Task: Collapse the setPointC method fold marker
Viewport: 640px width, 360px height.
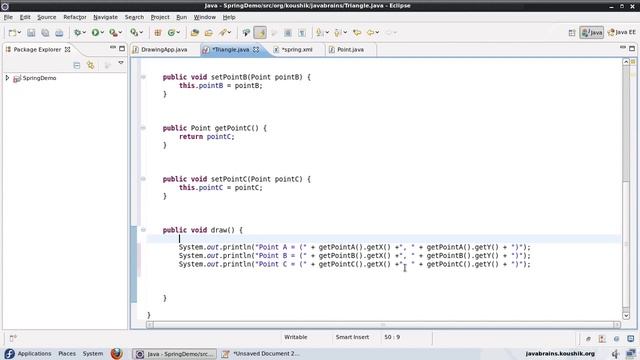Action: pyautogui.click(x=143, y=179)
